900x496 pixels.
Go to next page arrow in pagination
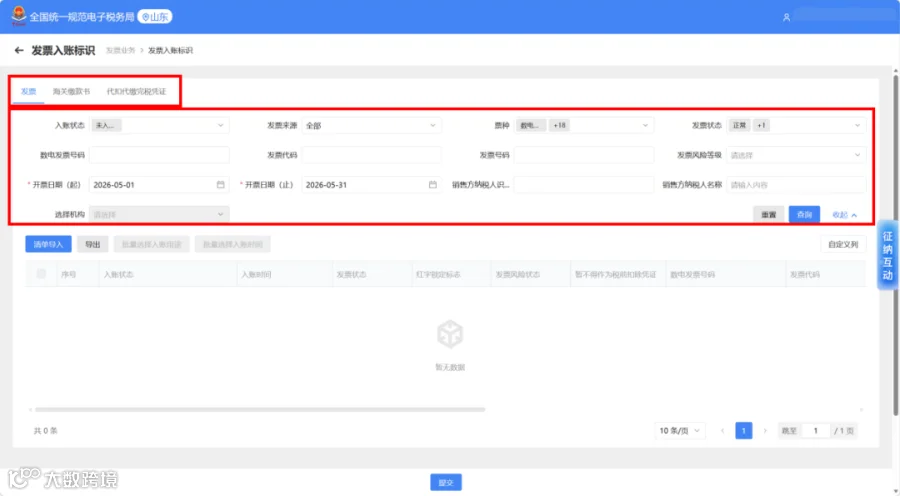pos(765,431)
